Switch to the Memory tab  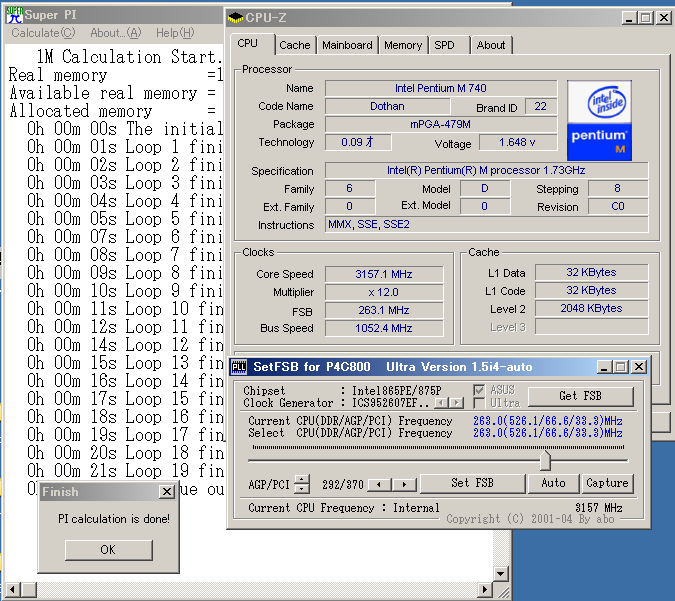tap(403, 45)
